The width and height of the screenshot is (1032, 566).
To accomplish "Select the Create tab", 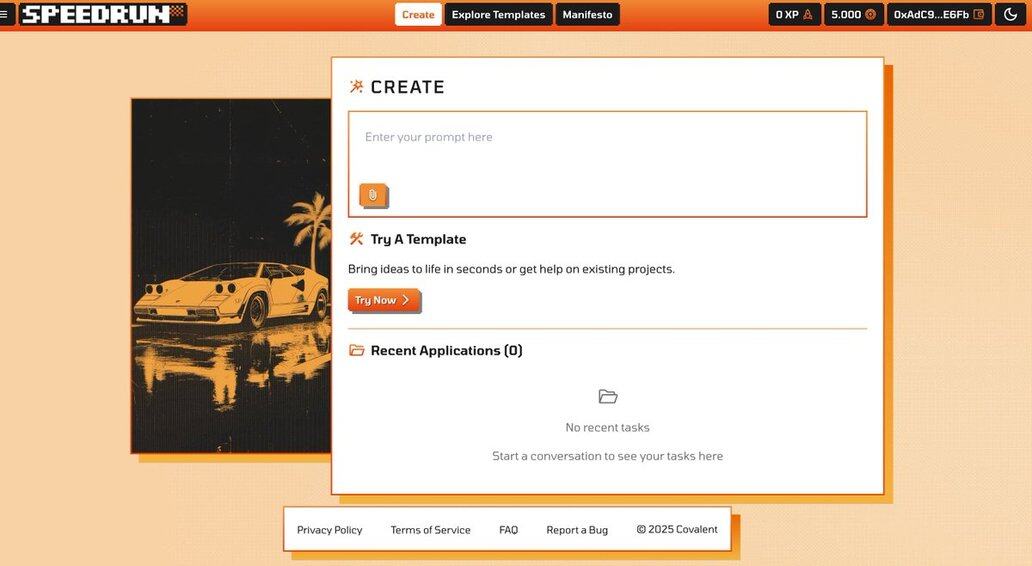I will click(418, 14).
